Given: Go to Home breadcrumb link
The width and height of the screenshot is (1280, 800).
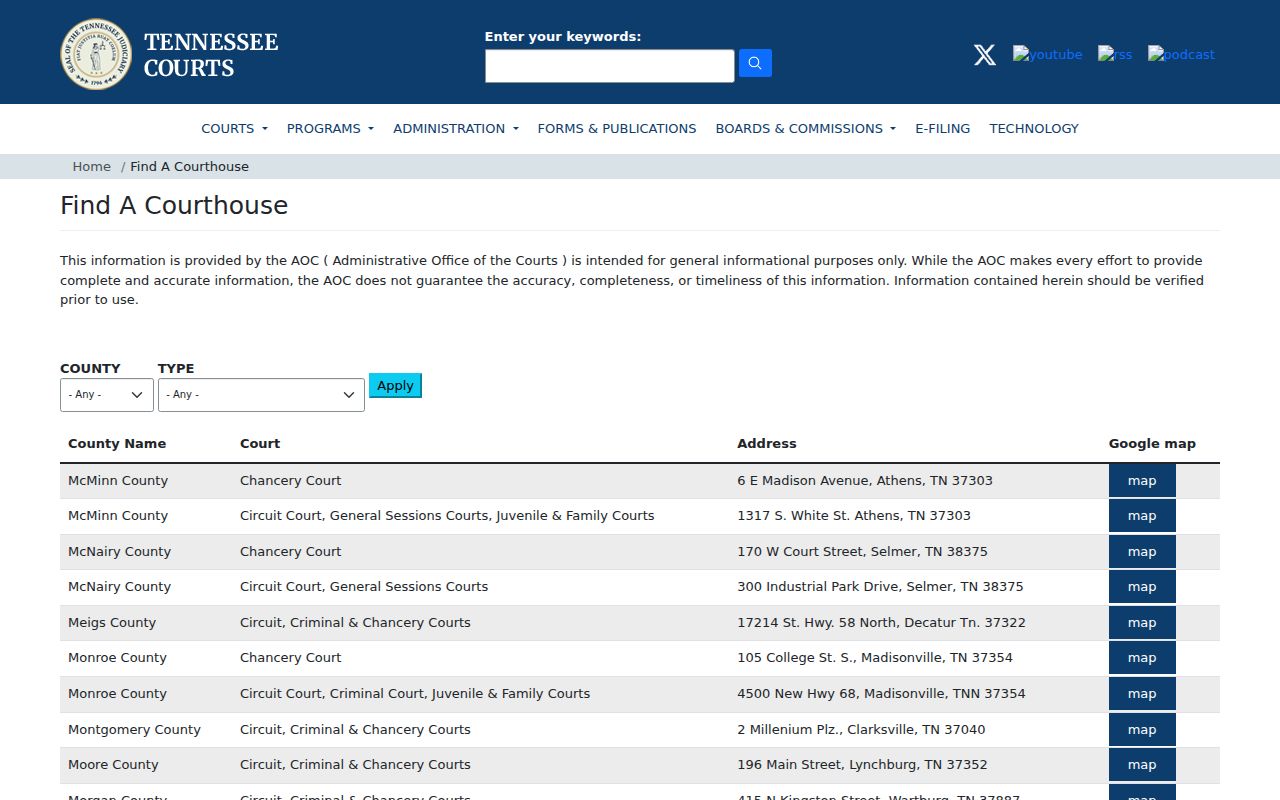Looking at the screenshot, I should [x=91, y=166].
